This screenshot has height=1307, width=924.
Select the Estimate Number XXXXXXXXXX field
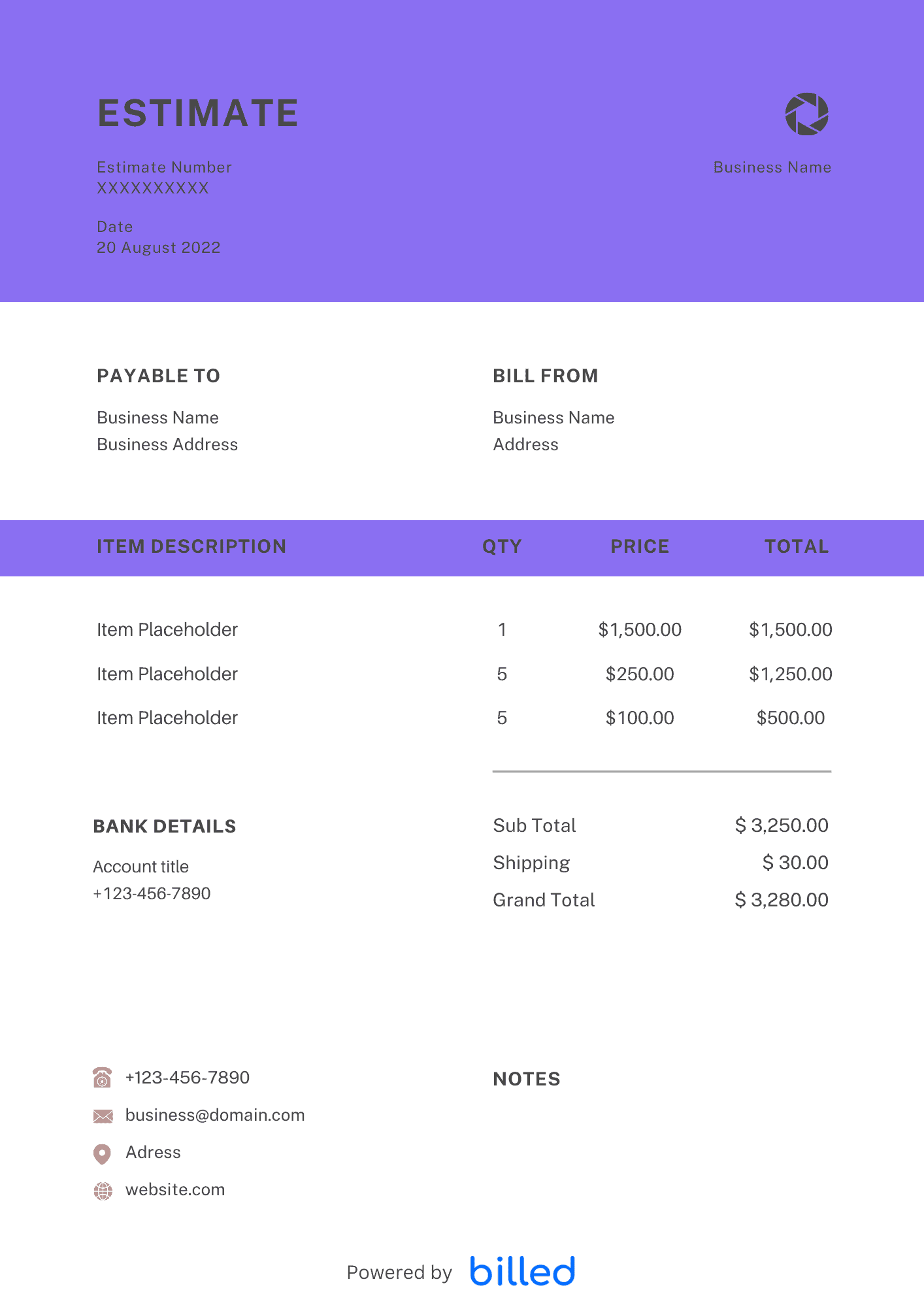pos(153,188)
